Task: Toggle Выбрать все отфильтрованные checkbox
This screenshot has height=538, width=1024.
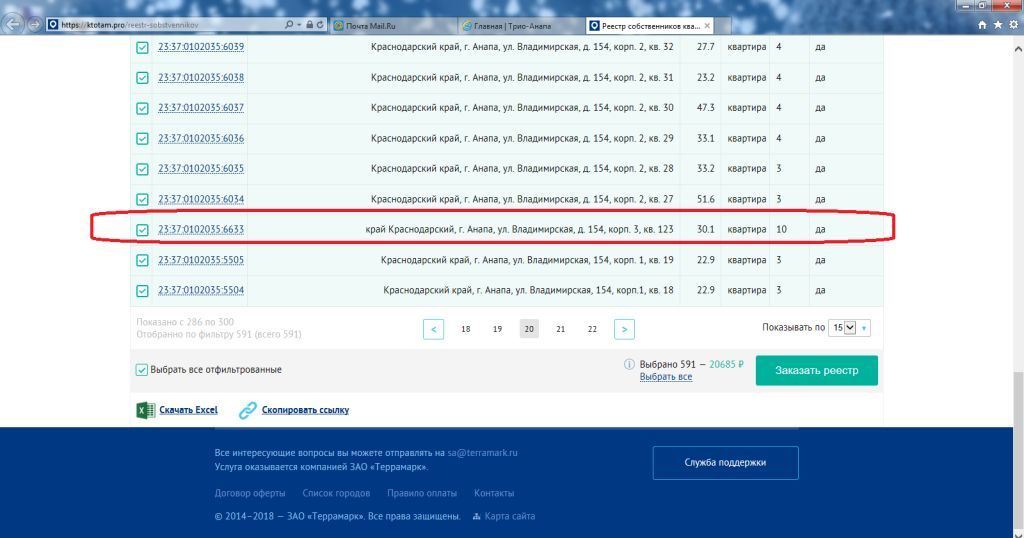Action: click(x=141, y=370)
